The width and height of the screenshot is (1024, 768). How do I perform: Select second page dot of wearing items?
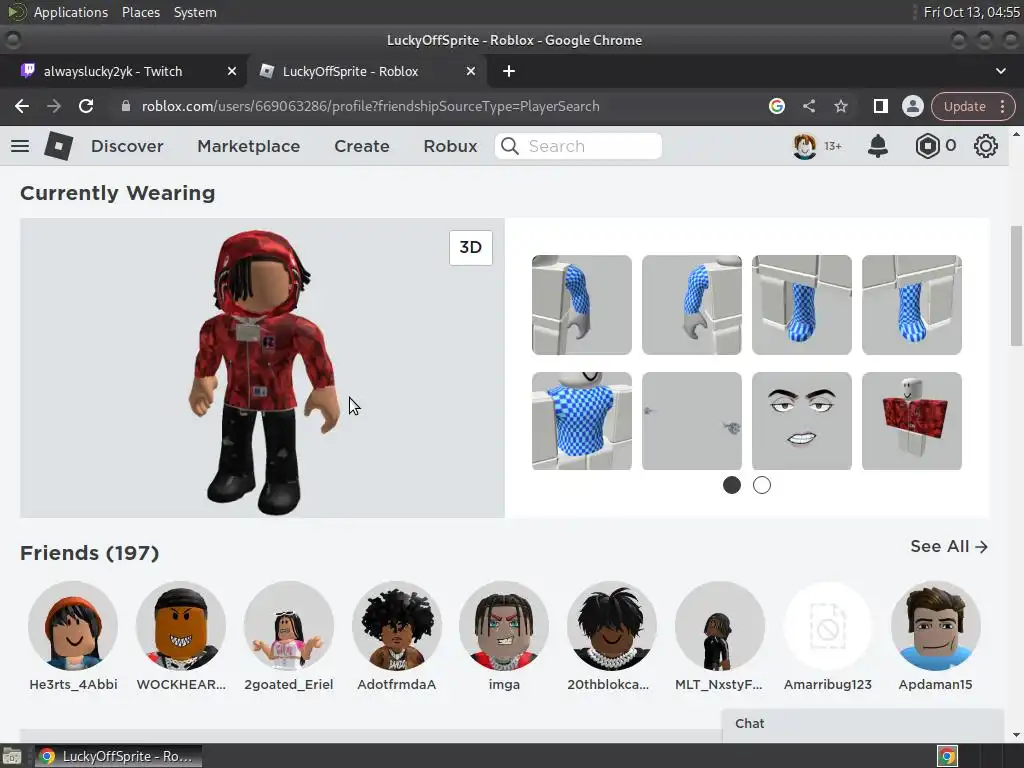761,485
